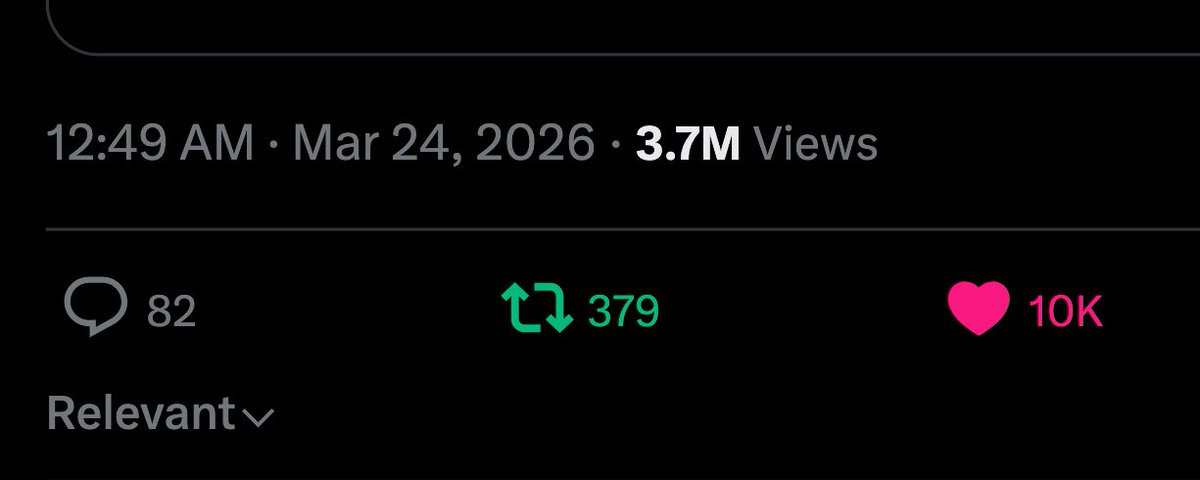Click the 82 replies count
Screen dimensions: 1200x480
pos(171,313)
